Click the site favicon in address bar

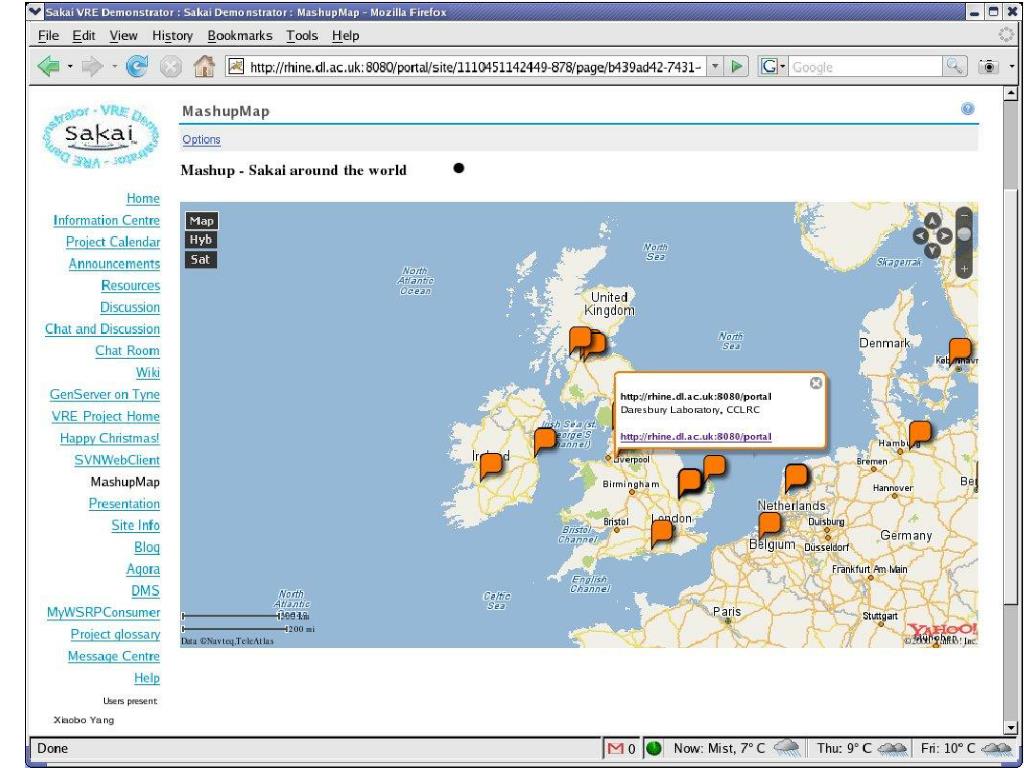coord(236,66)
